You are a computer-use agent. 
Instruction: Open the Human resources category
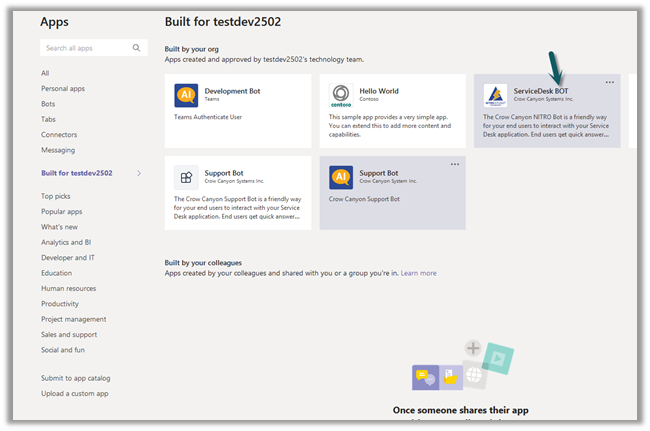point(68,288)
